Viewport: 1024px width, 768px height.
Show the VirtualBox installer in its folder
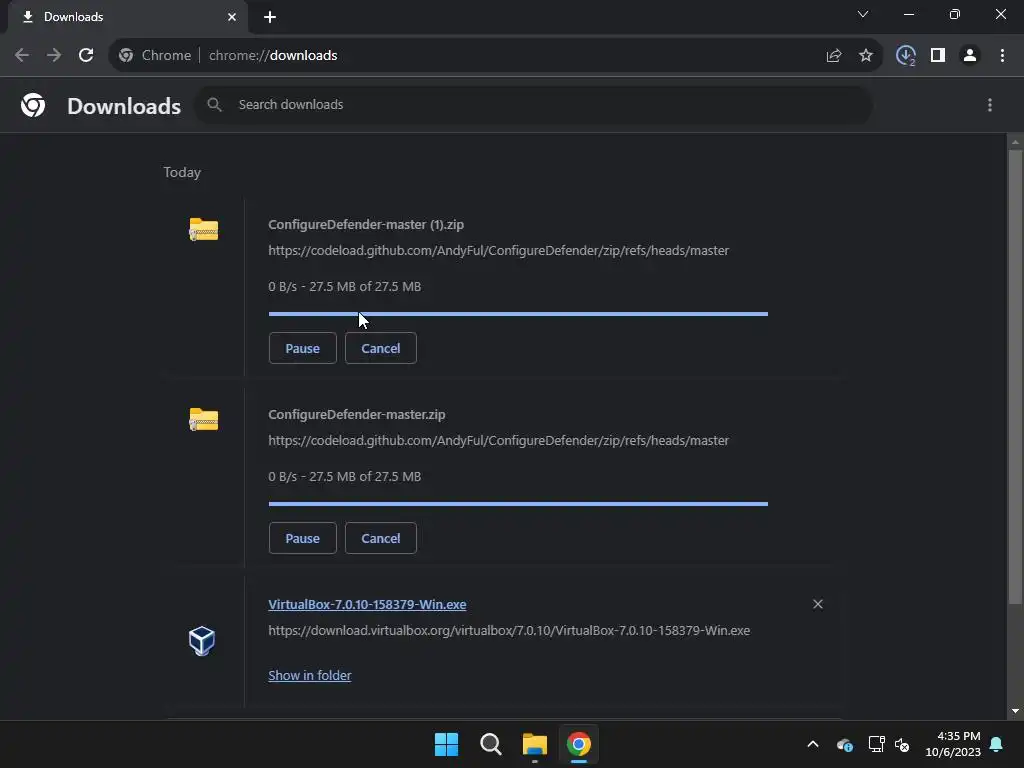(x=310, y=675)
